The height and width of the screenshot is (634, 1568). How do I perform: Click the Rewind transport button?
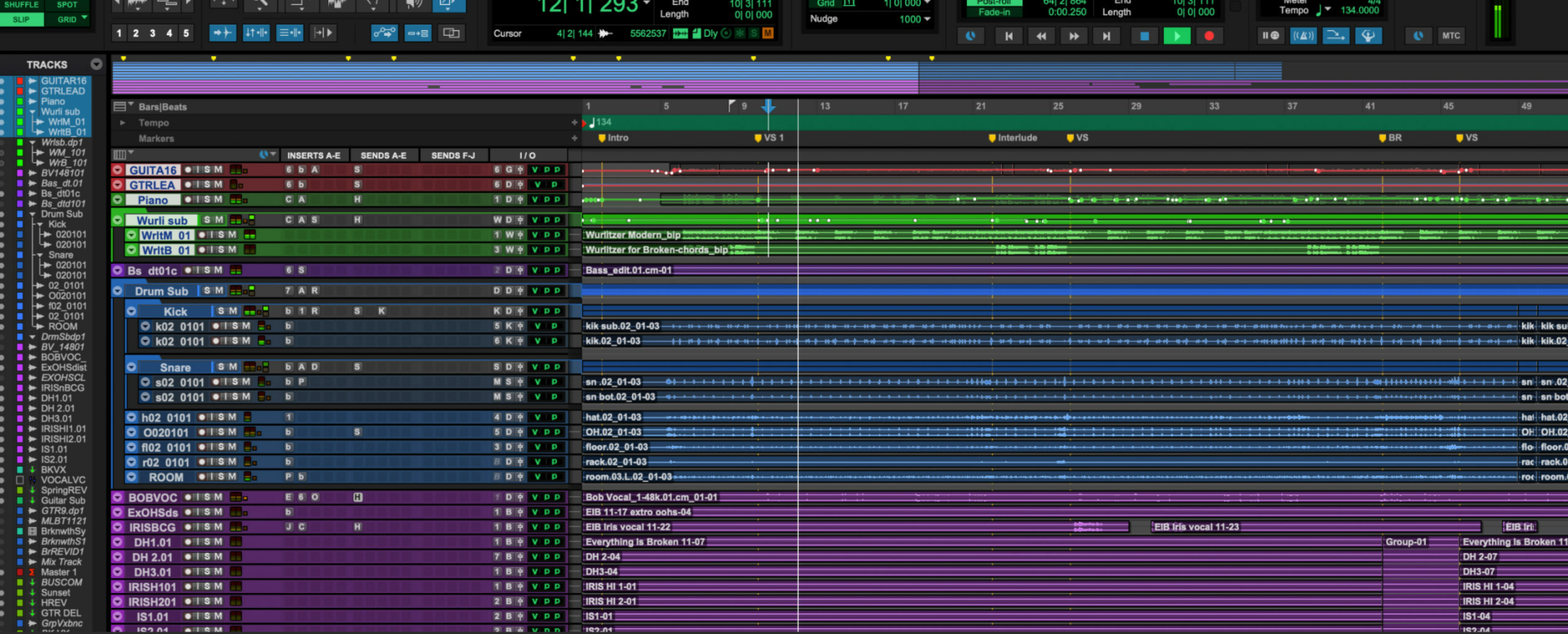(1040, 36)
